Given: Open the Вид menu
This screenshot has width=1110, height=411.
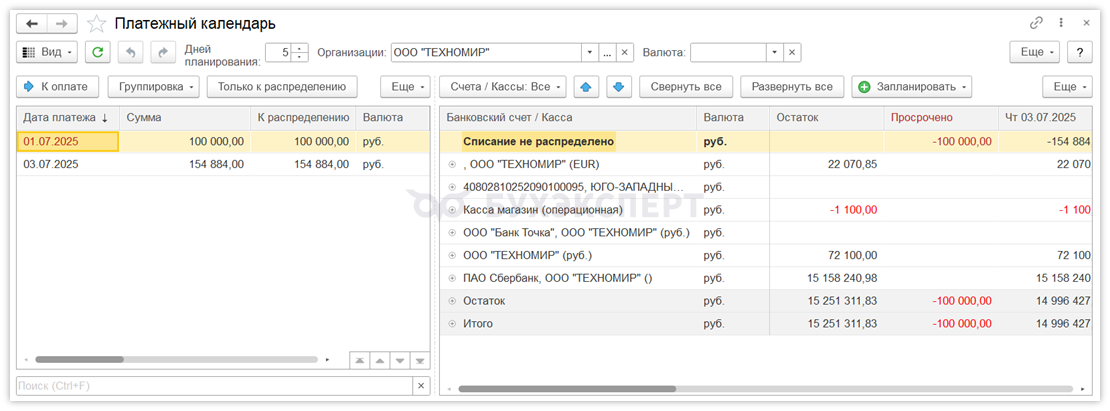Looking at the screenshot, I should point(47,52).
